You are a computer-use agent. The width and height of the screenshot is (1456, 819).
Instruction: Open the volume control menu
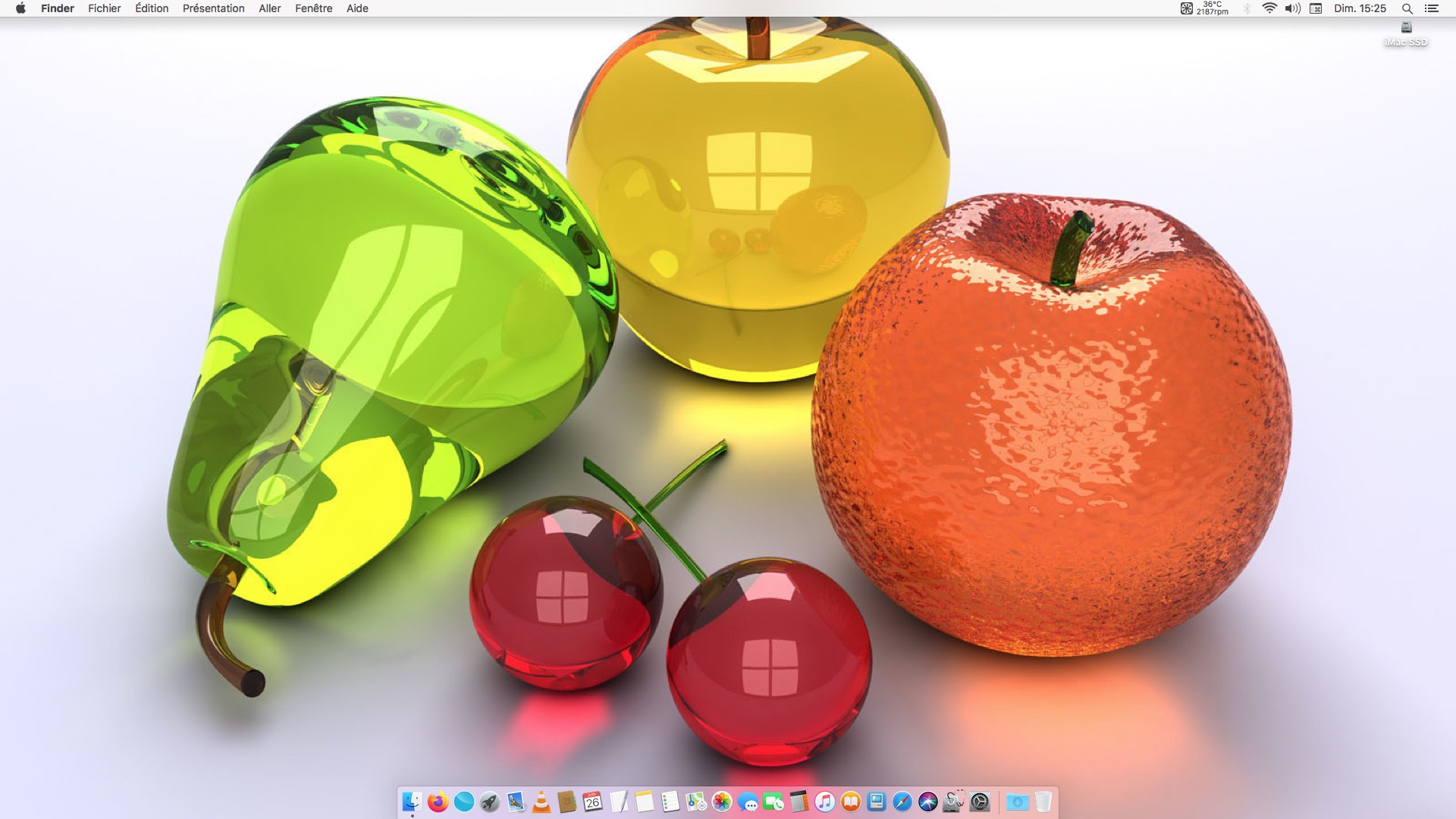pos(1292,8)
